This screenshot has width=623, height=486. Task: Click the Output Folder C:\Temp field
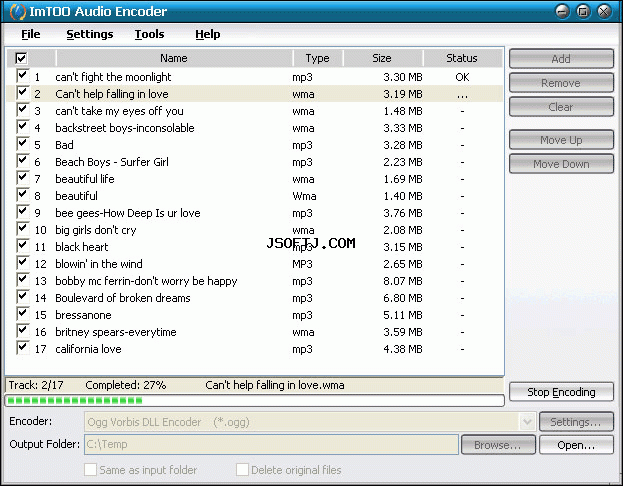point(271,444)
